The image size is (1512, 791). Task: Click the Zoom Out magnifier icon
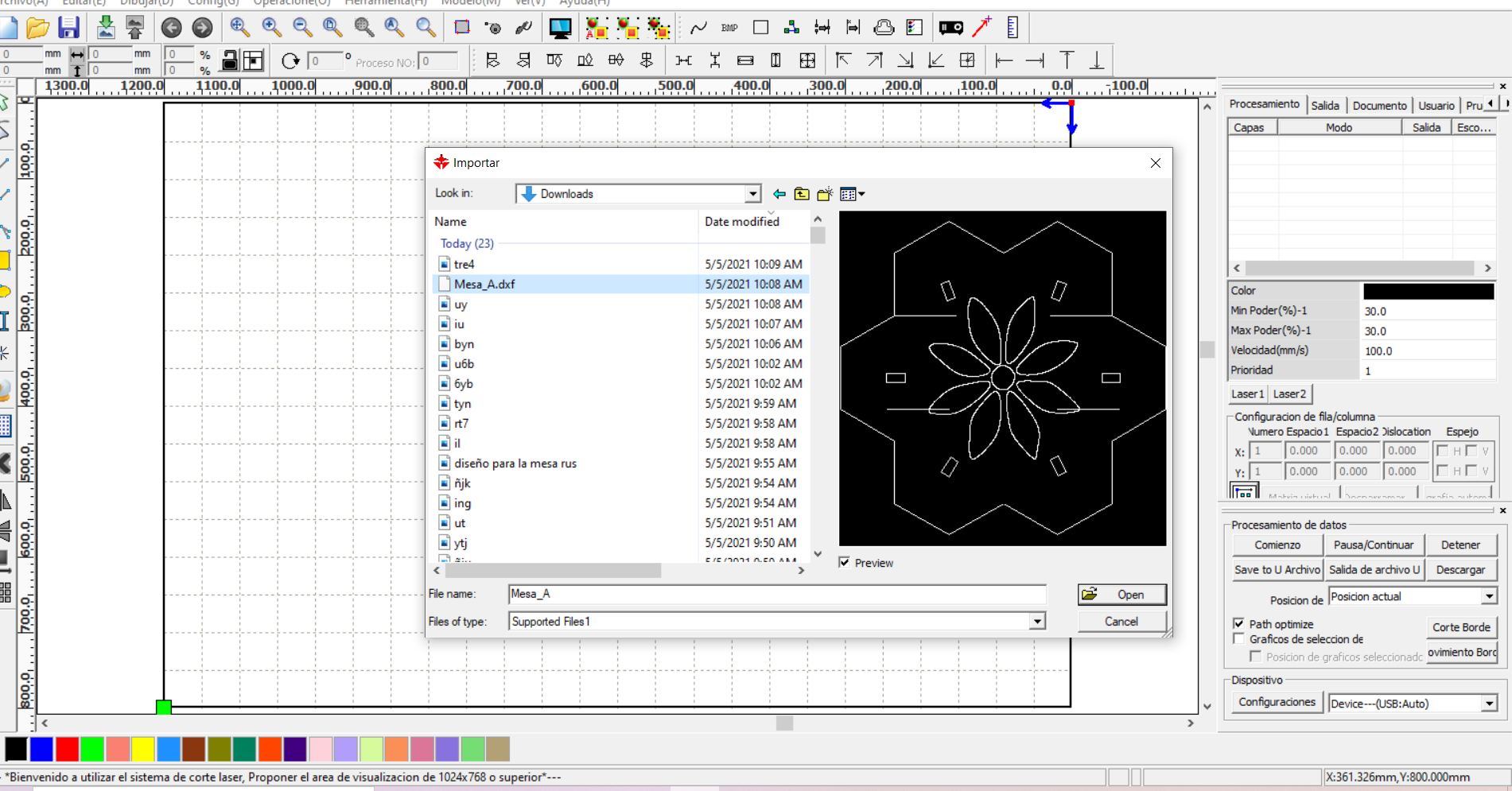tap(302, 28)
